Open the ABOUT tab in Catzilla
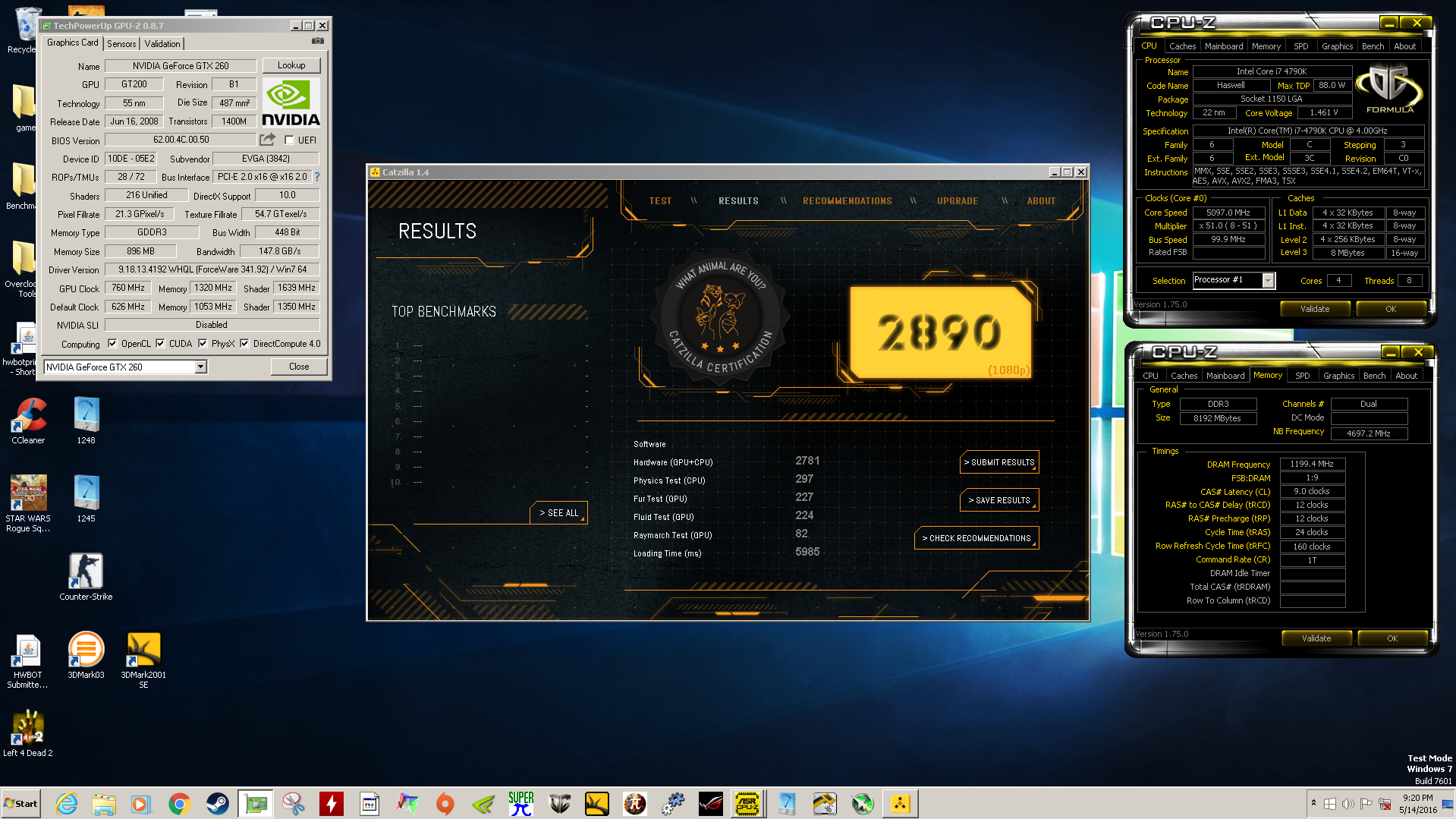1456x819 pixels. pos(1041,200)
